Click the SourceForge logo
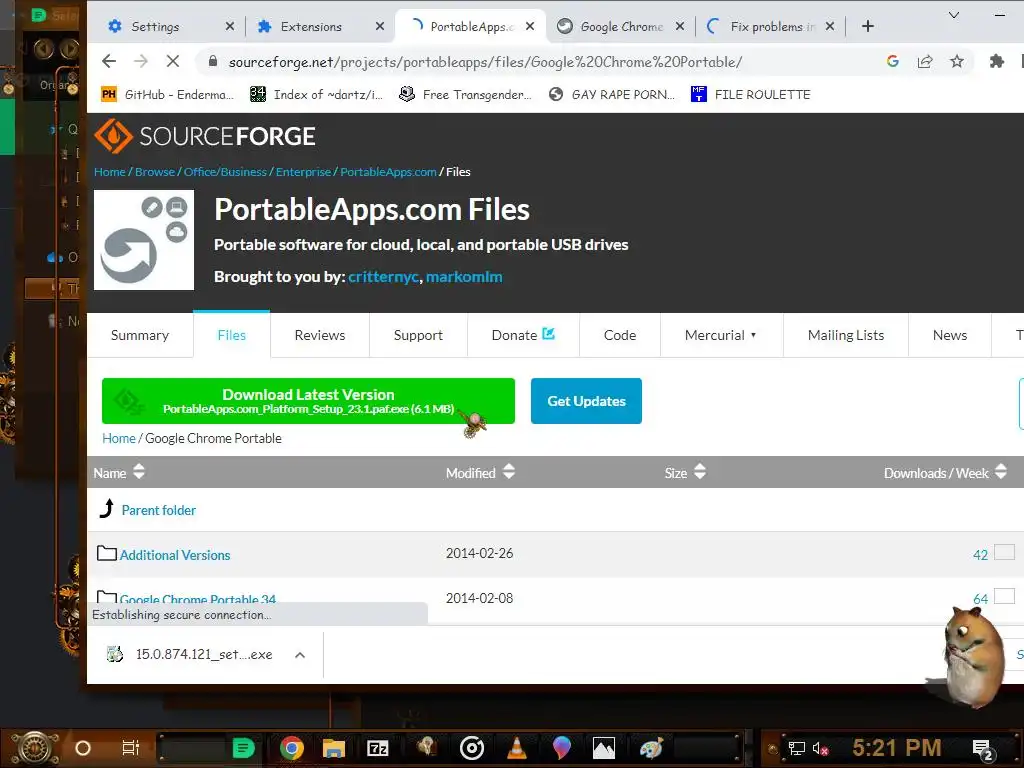1024x768 pixels. point(205,136)
